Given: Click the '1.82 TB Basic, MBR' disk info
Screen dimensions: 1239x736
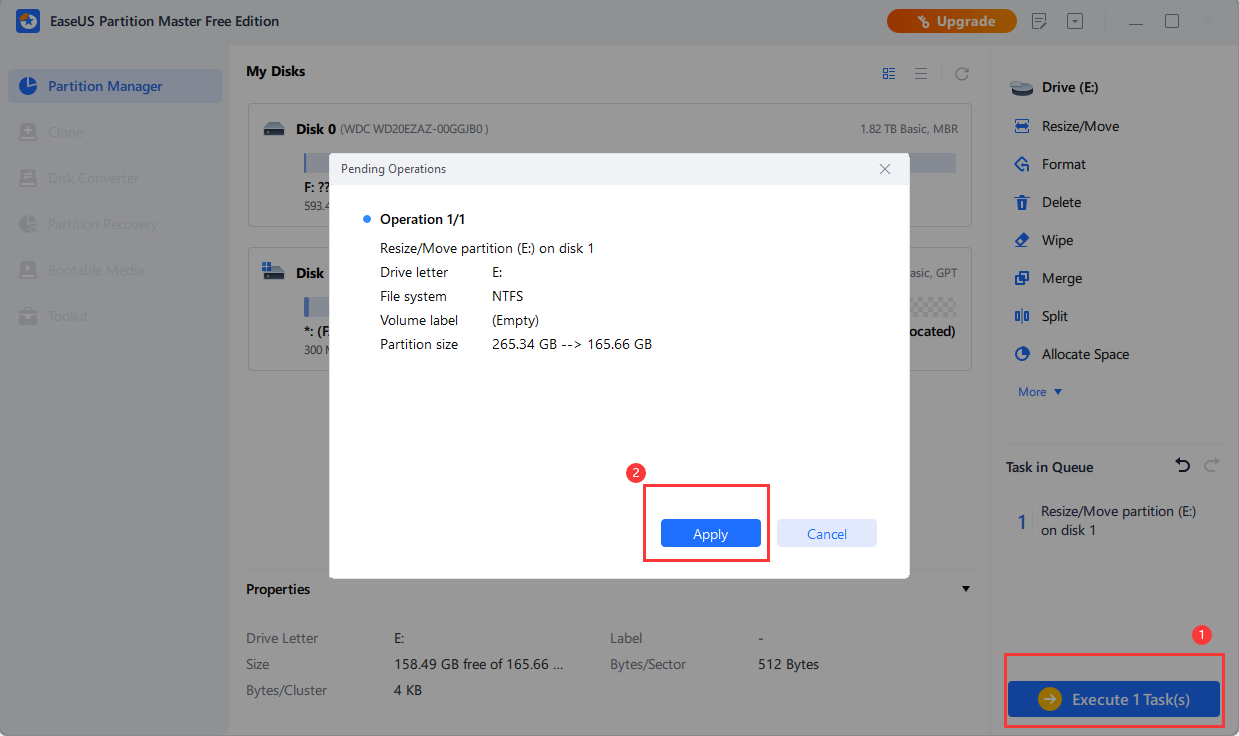Looking at the screenshot, I should click(x=908, y=129).
